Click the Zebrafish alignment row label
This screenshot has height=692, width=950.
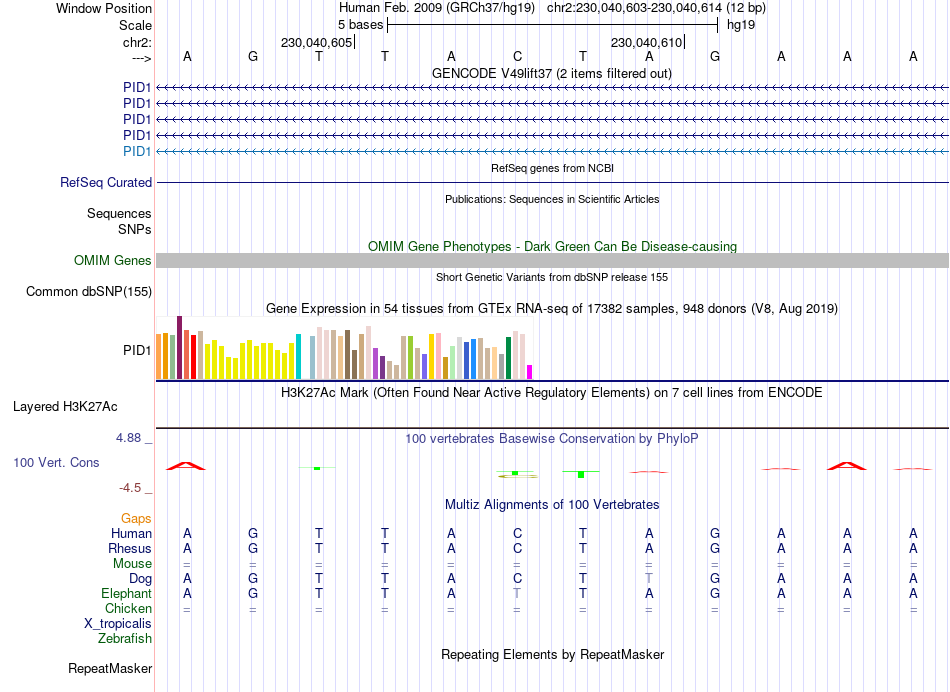125,639
